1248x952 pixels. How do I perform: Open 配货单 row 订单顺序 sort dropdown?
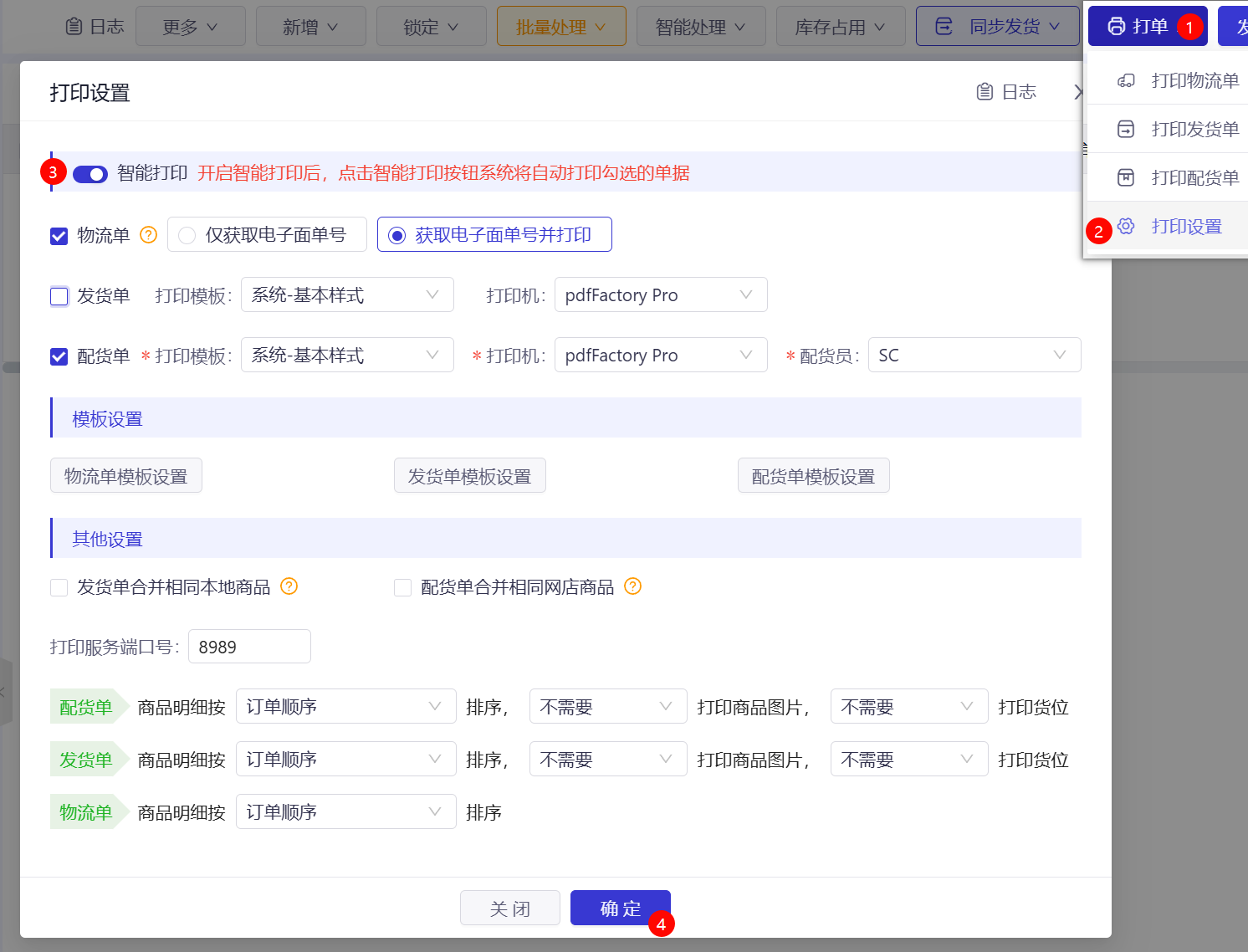tap(346, 706)
